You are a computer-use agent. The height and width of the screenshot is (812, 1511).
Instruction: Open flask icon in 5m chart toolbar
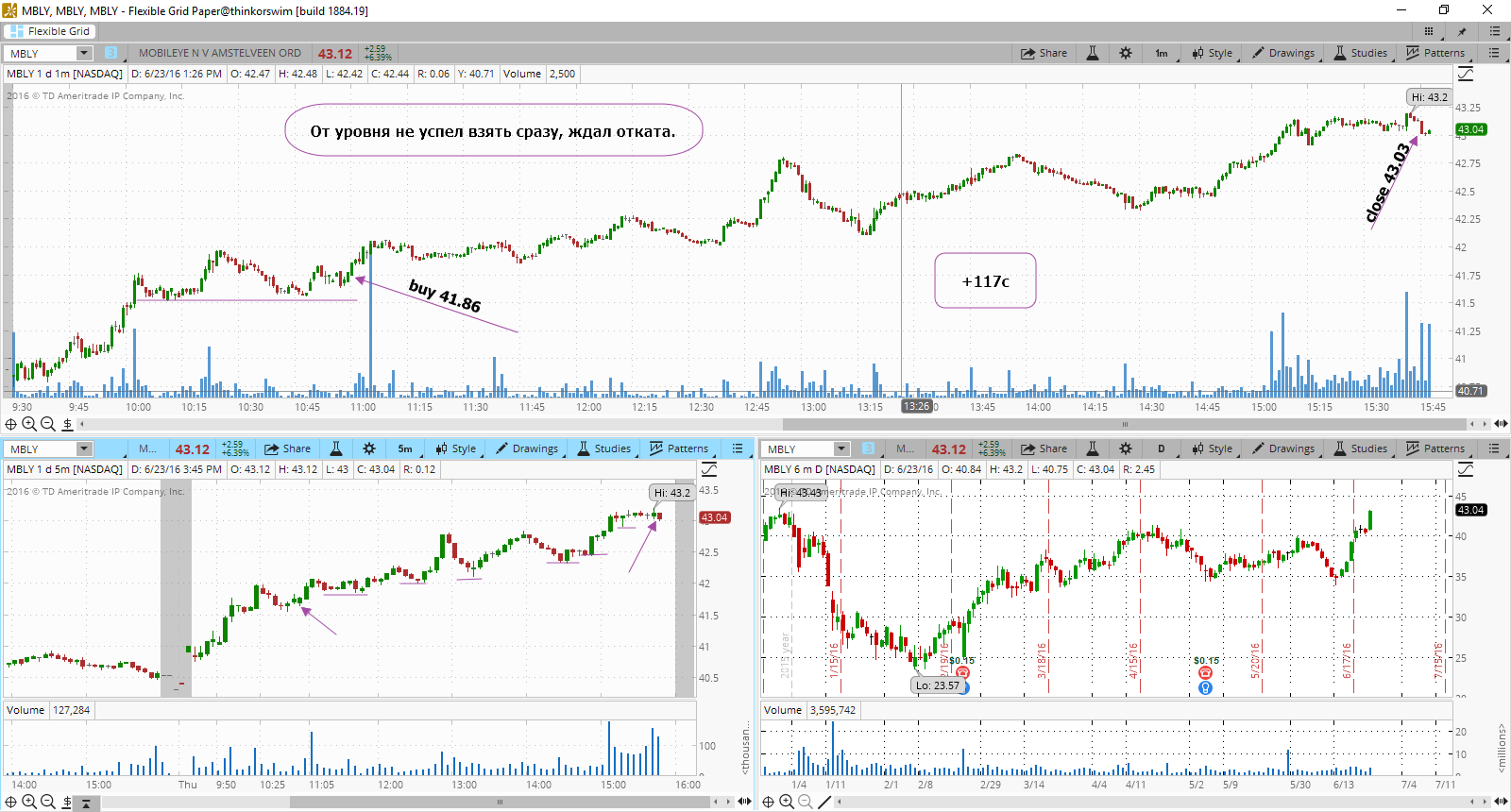point(336,448)
